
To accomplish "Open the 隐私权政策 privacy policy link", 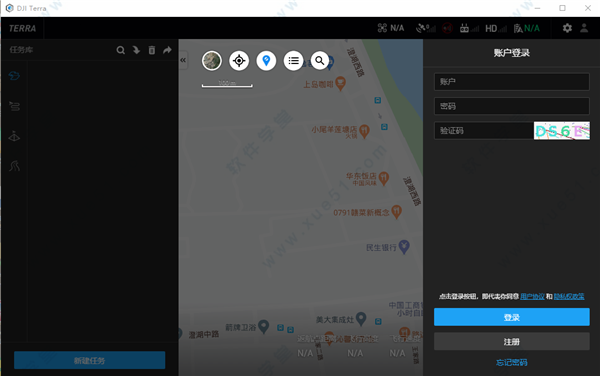I will coord(569,296).
